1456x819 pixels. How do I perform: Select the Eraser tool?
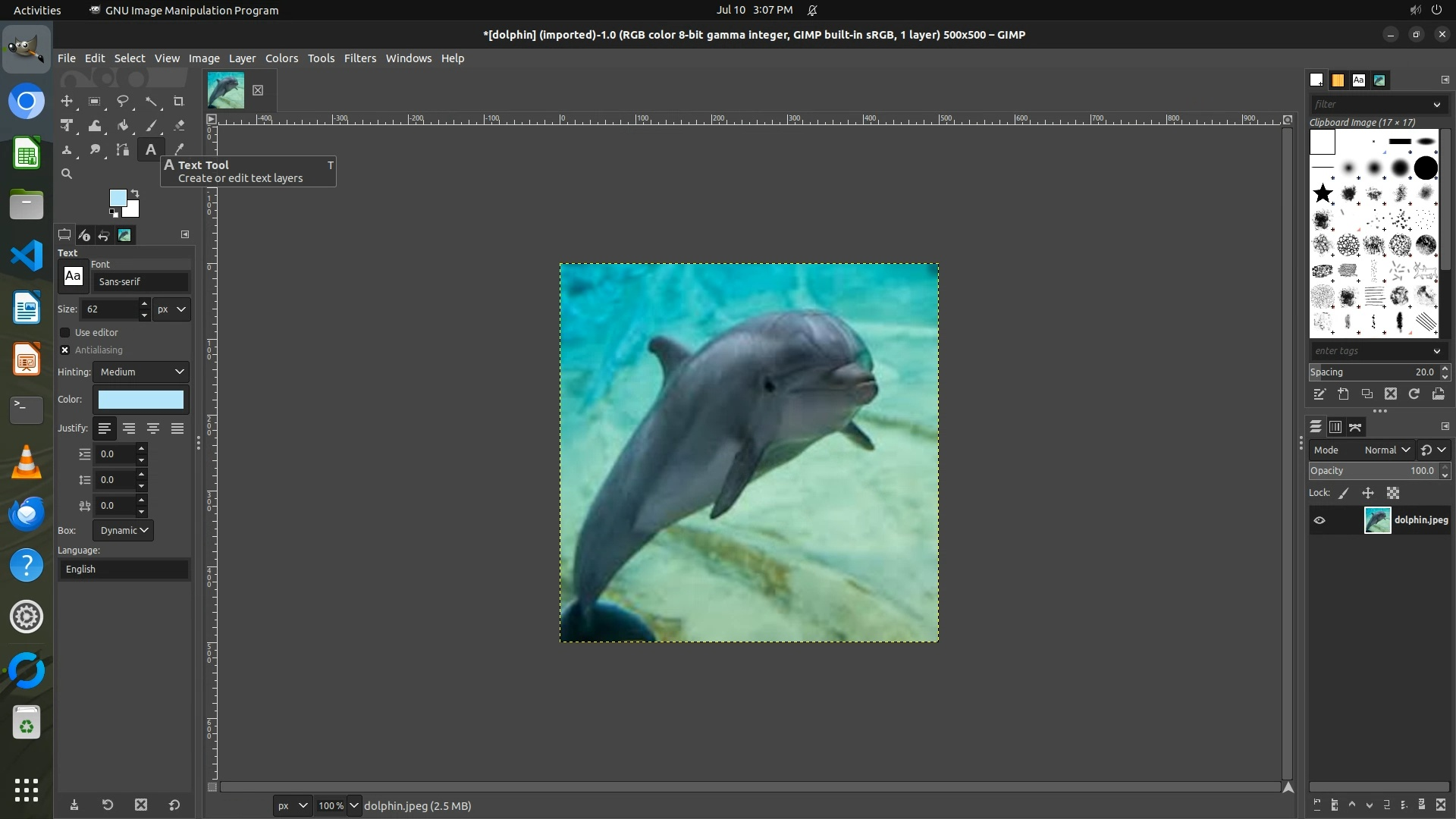click(179, 126)
